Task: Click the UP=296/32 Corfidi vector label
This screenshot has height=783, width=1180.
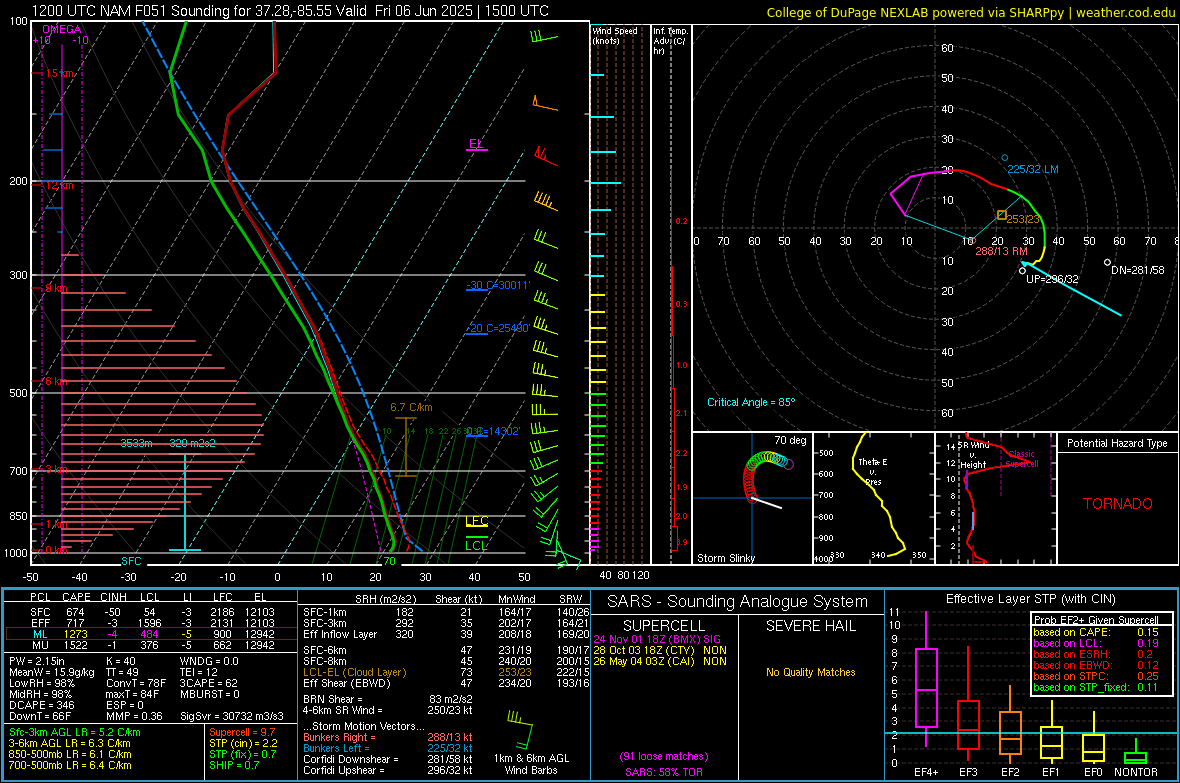Action: tap(1052, 279)
